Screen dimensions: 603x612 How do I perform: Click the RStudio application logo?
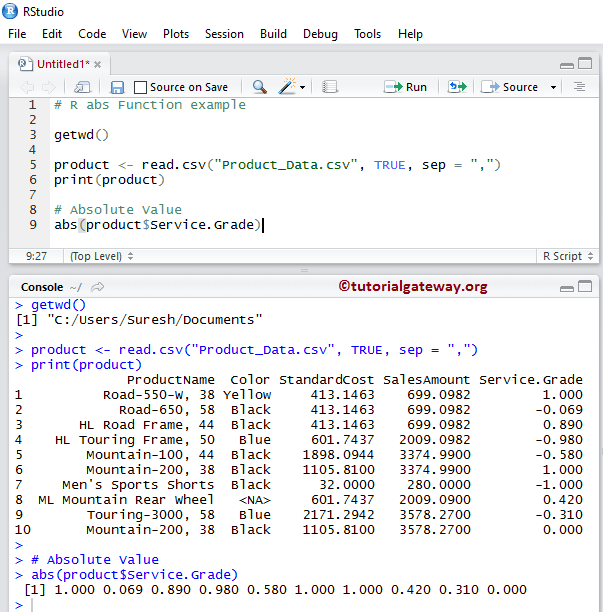(x=10, y=11)
